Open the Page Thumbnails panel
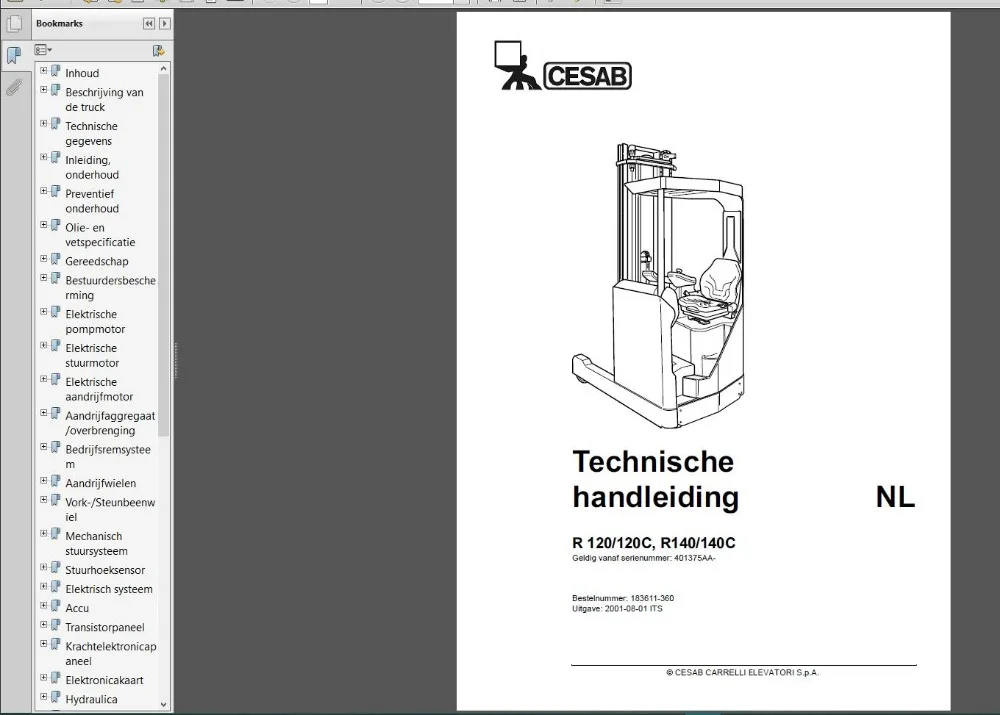The width and height of the screenshot is (1000, 715). 14,25
